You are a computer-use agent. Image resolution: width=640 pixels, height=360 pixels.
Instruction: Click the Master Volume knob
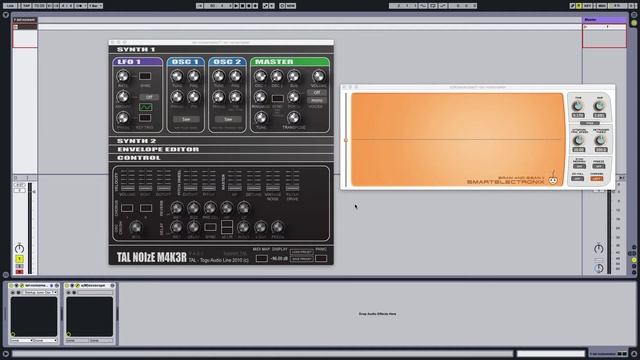319,76
